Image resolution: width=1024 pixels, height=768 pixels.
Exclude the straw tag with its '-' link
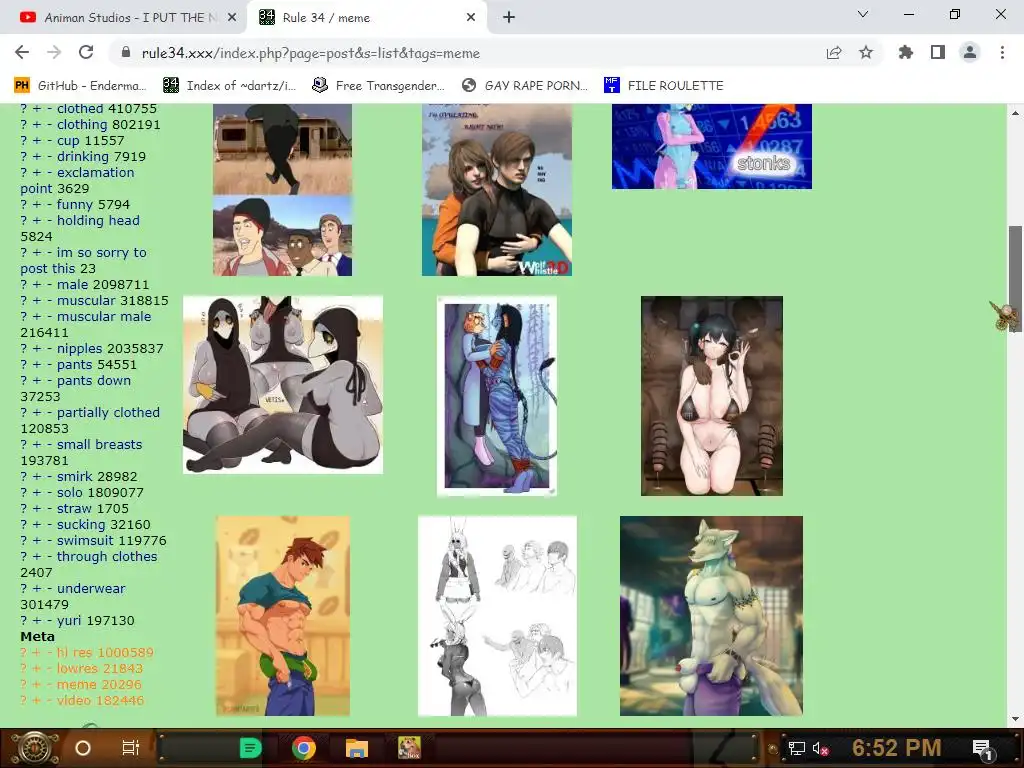click(49, 508)
